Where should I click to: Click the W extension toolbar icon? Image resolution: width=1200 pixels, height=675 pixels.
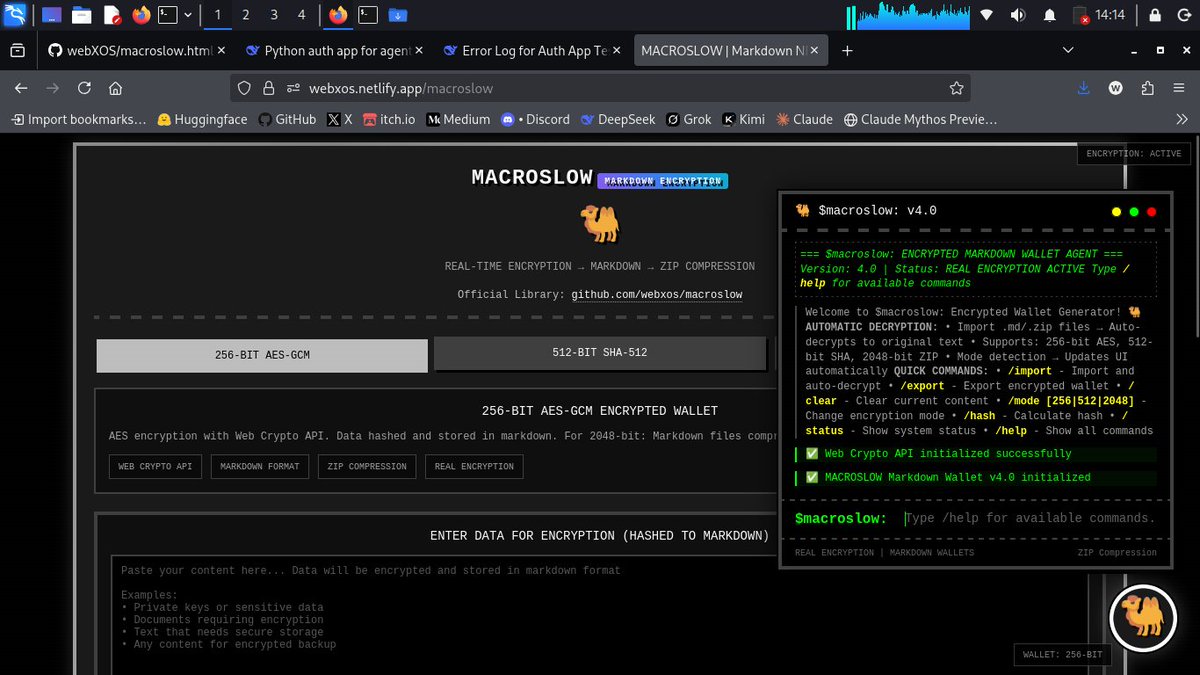1116,88
